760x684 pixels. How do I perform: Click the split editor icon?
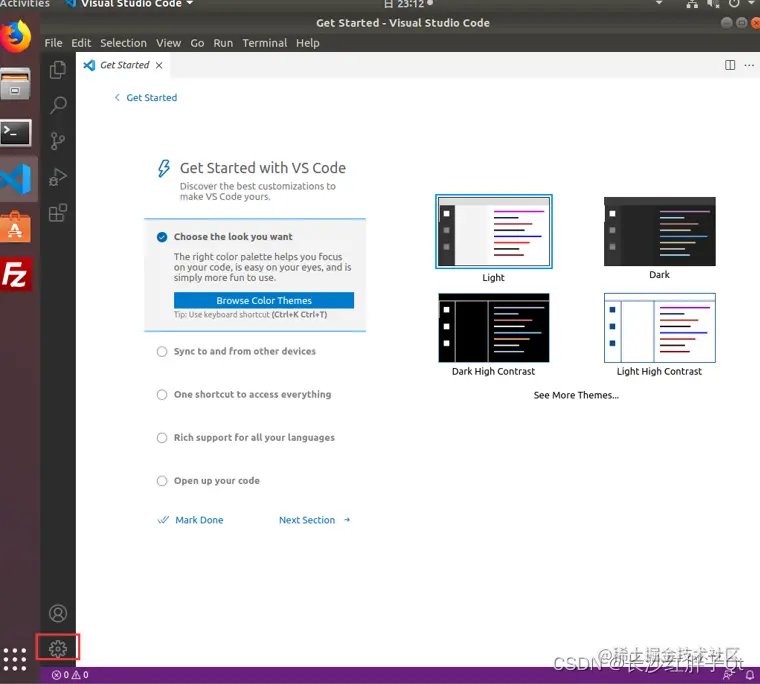coord(729,65)
